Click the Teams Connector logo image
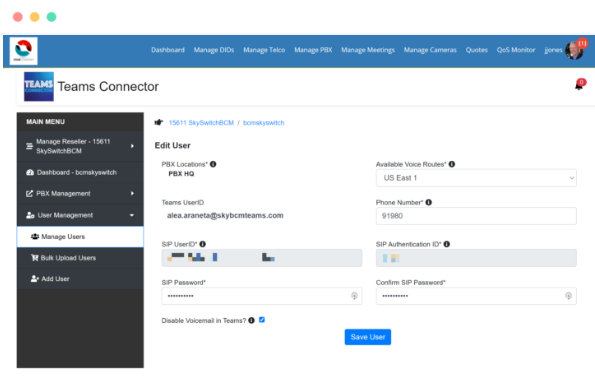The width and height of the screenshot is (595, 382). click(39, 86)
